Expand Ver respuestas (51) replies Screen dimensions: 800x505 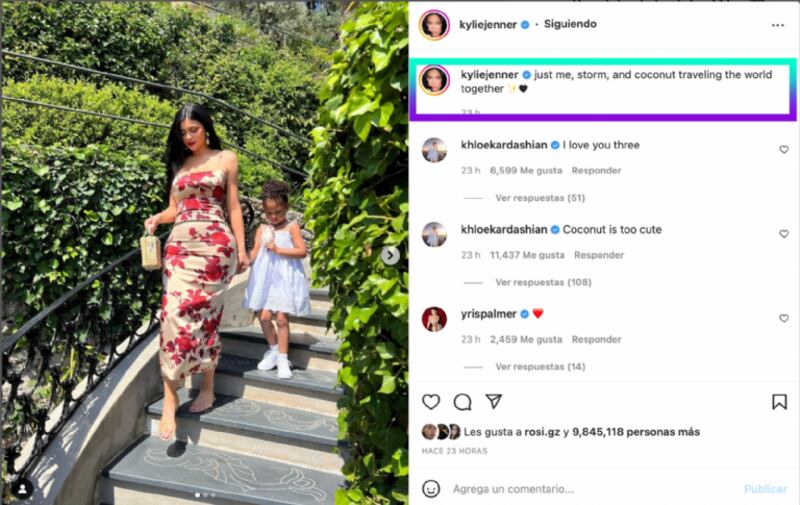point(540,198)
